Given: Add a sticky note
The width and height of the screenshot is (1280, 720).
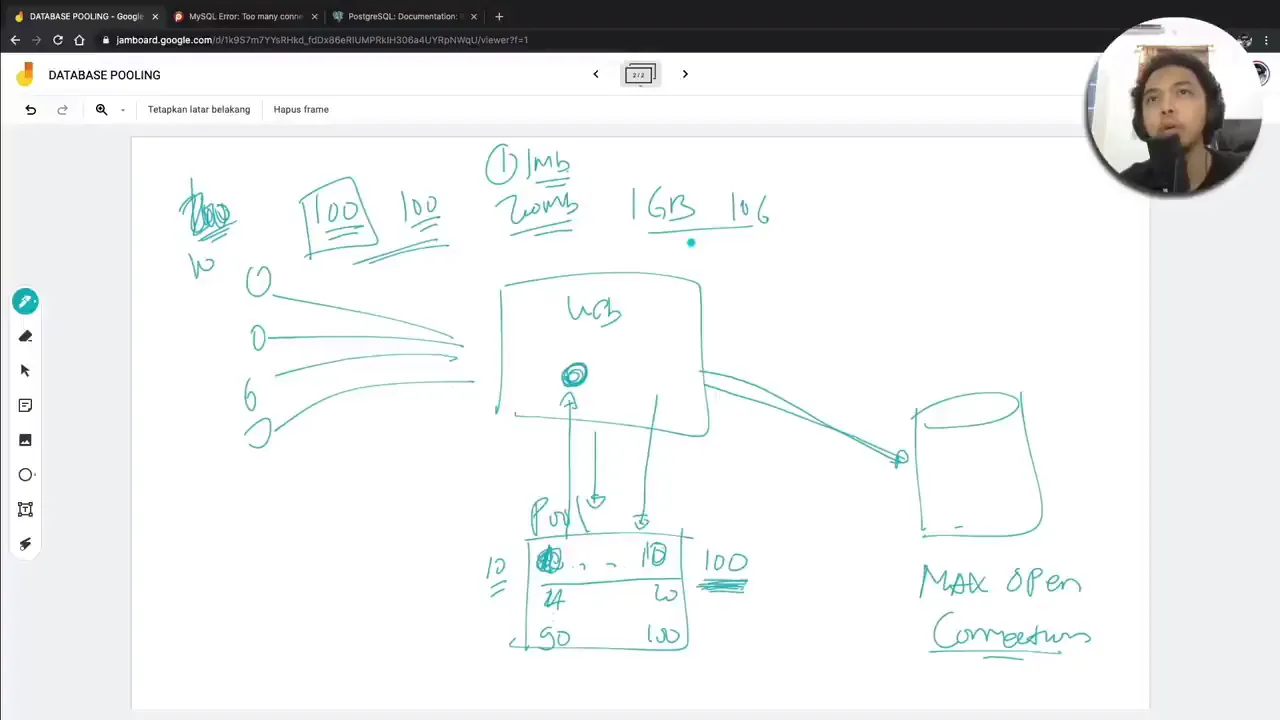Looking at the screenshot, I should (x=26, y=405).
